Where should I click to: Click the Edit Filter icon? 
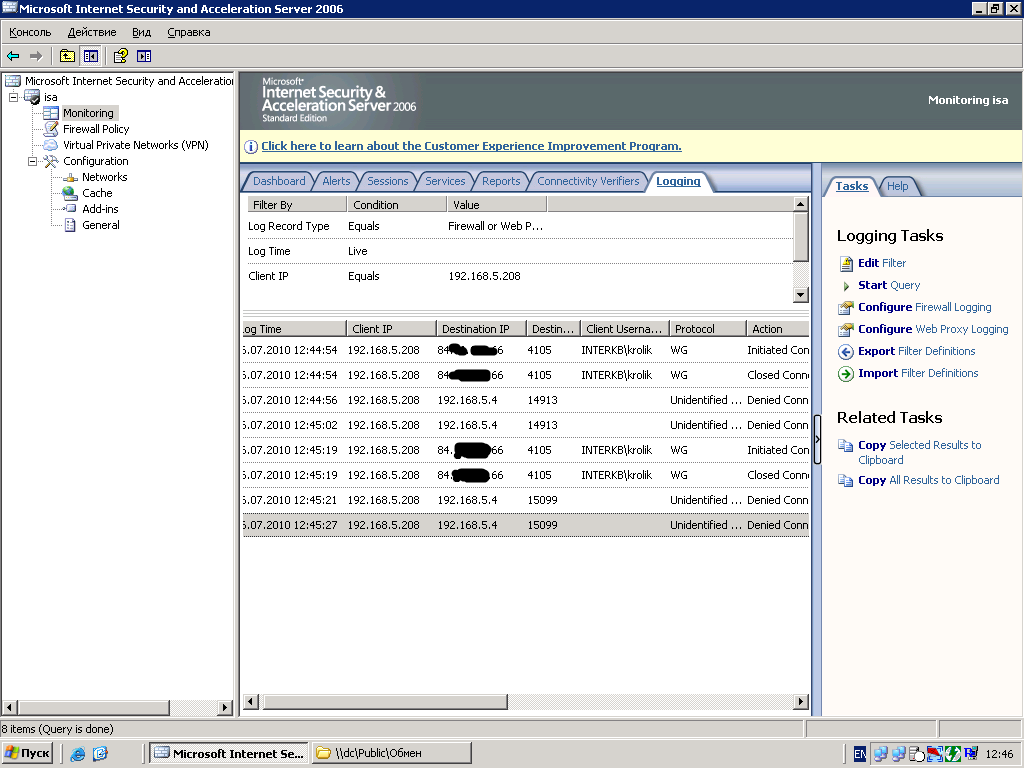coord(846,263)
